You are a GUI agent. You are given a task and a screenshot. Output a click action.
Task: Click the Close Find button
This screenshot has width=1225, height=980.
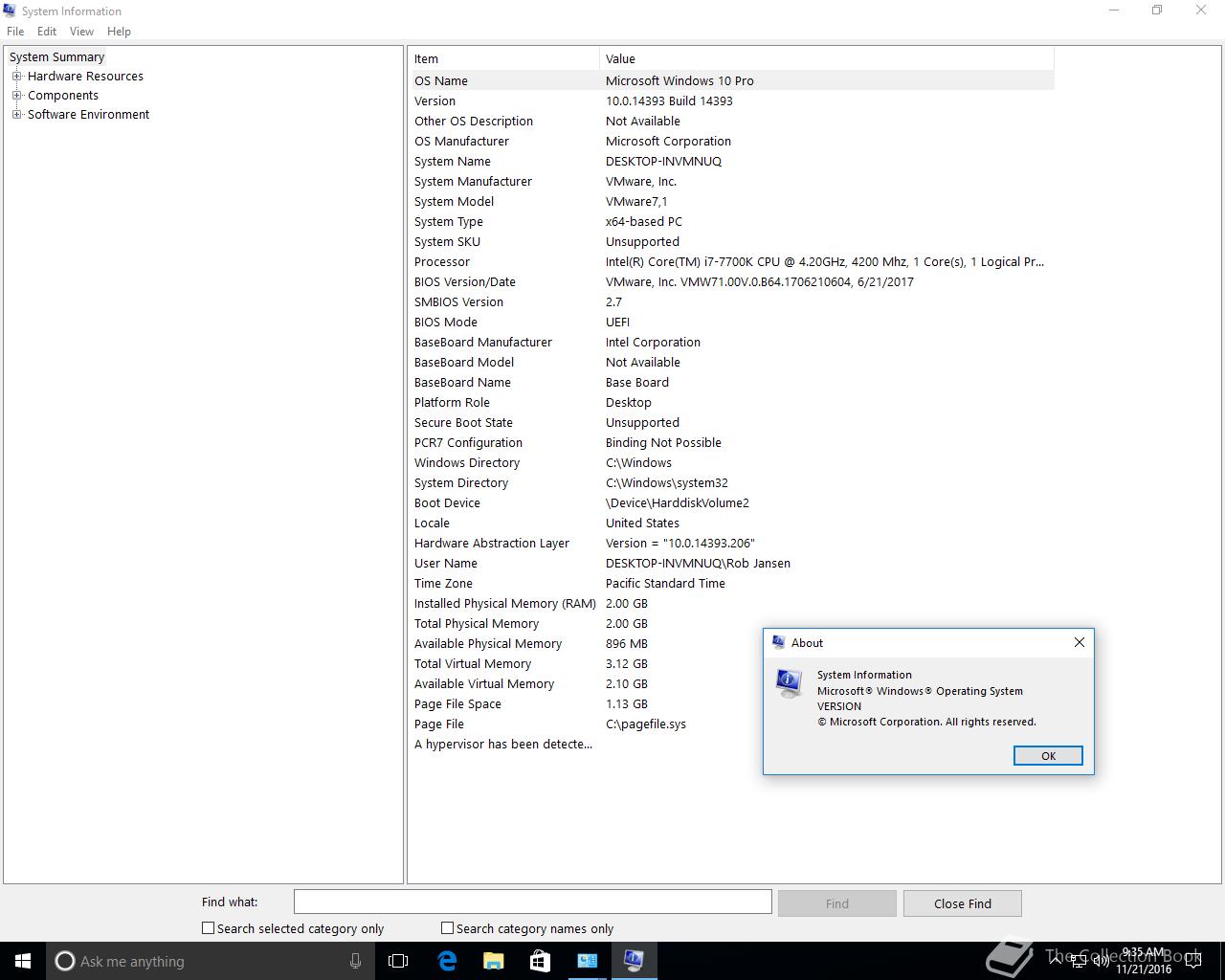[x=963, y=903]
